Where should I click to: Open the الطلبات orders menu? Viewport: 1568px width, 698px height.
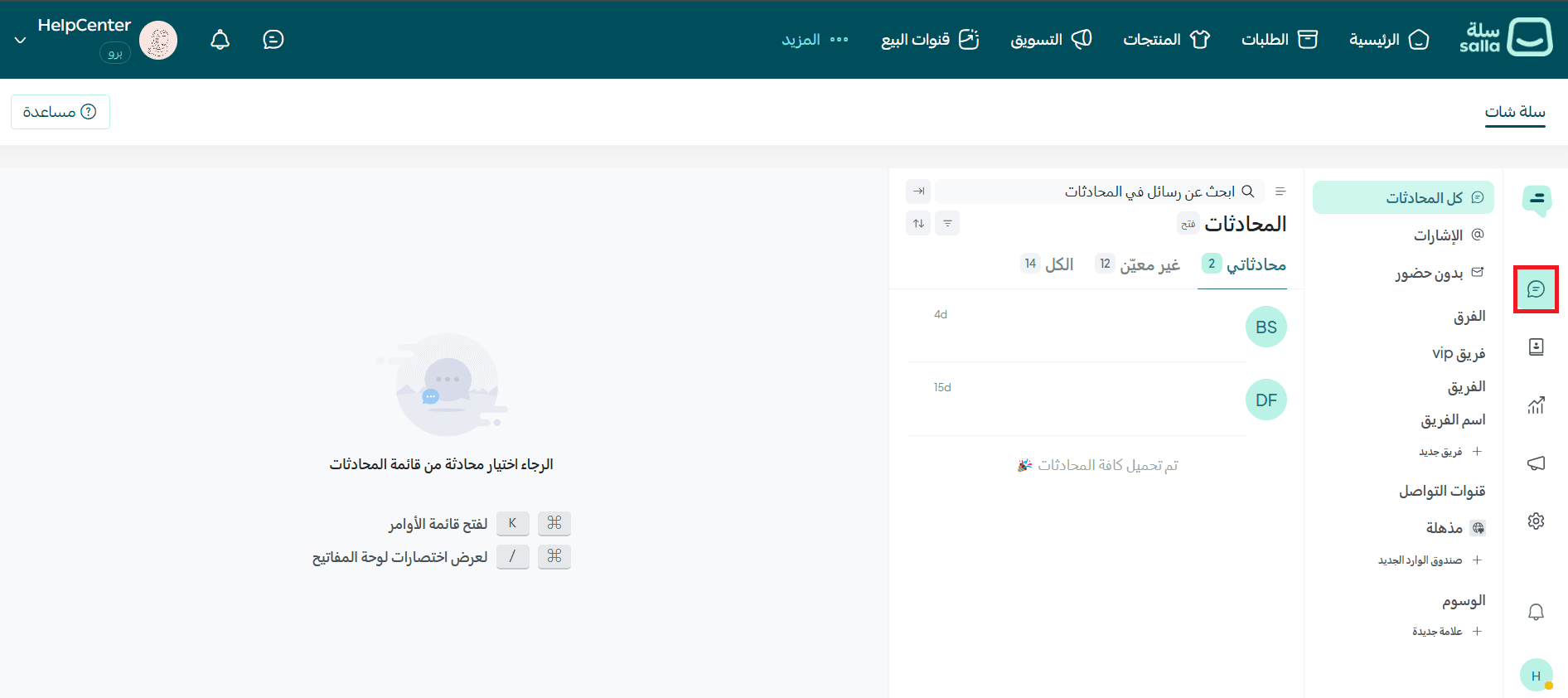[1280, 40]
